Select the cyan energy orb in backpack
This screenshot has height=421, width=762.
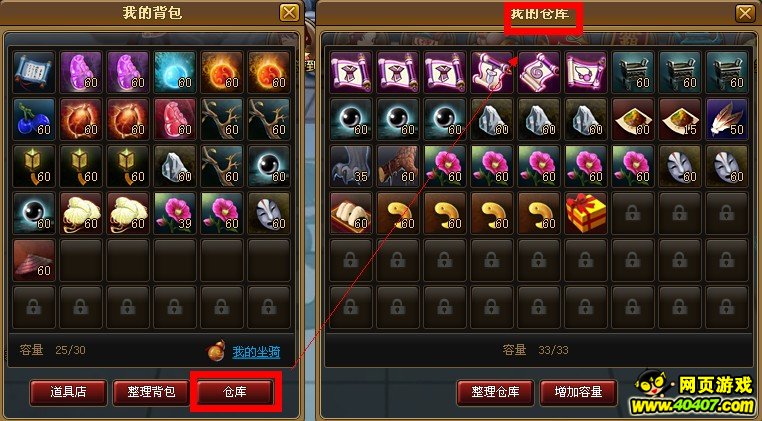click(175, 72)
